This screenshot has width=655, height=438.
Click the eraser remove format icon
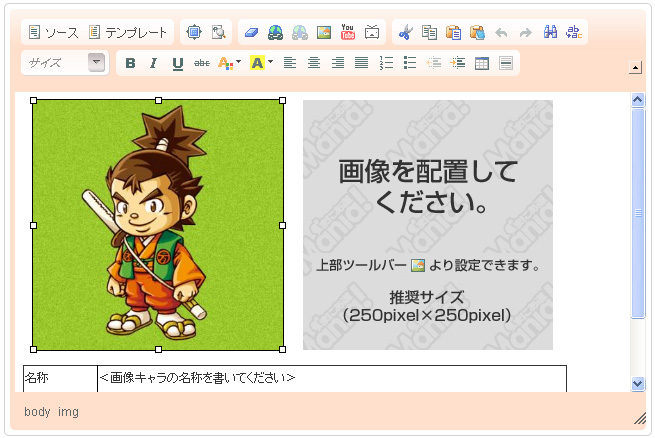[x=251, y=33]
